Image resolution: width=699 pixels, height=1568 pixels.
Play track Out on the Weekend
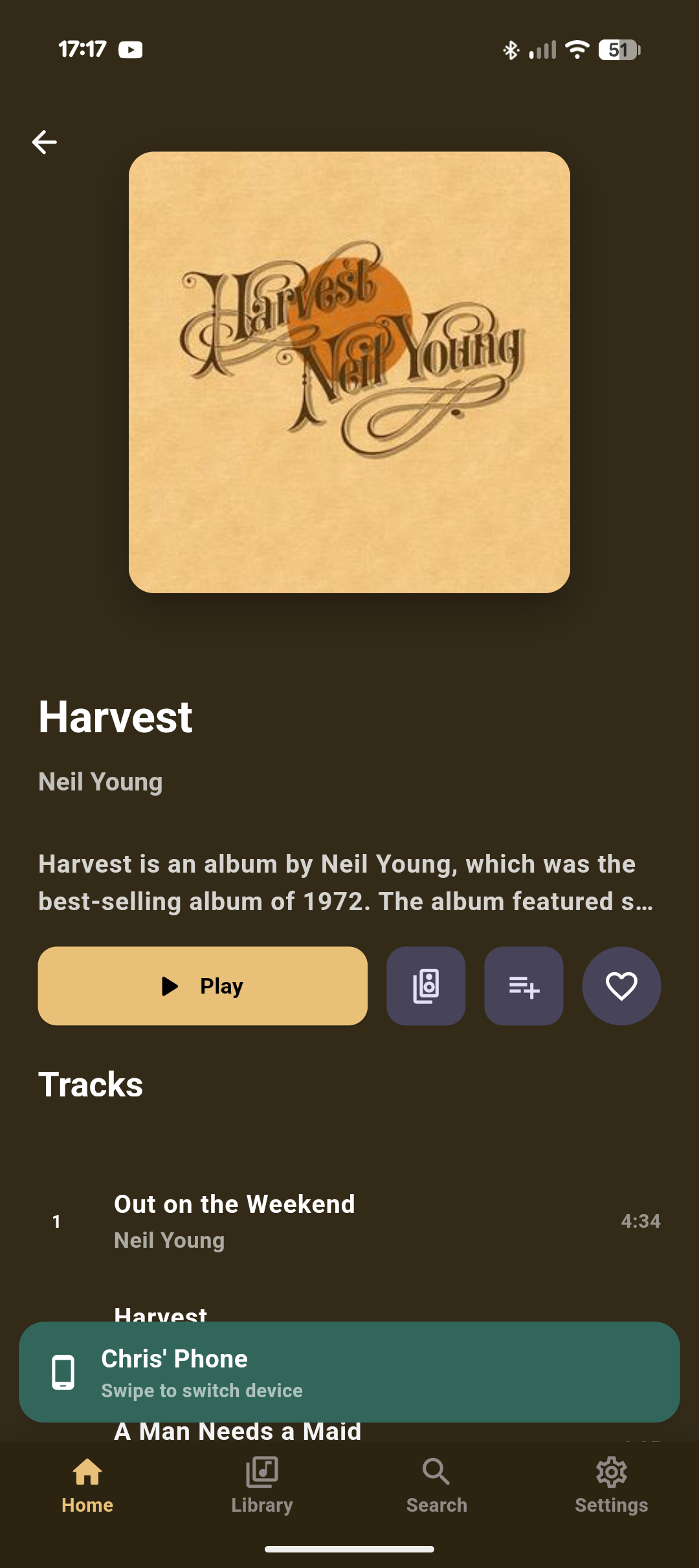349,1221
